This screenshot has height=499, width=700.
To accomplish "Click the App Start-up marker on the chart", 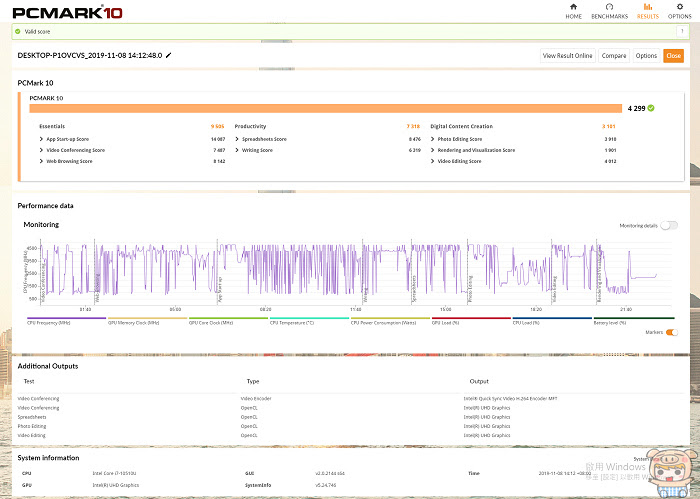I will 219,290.
